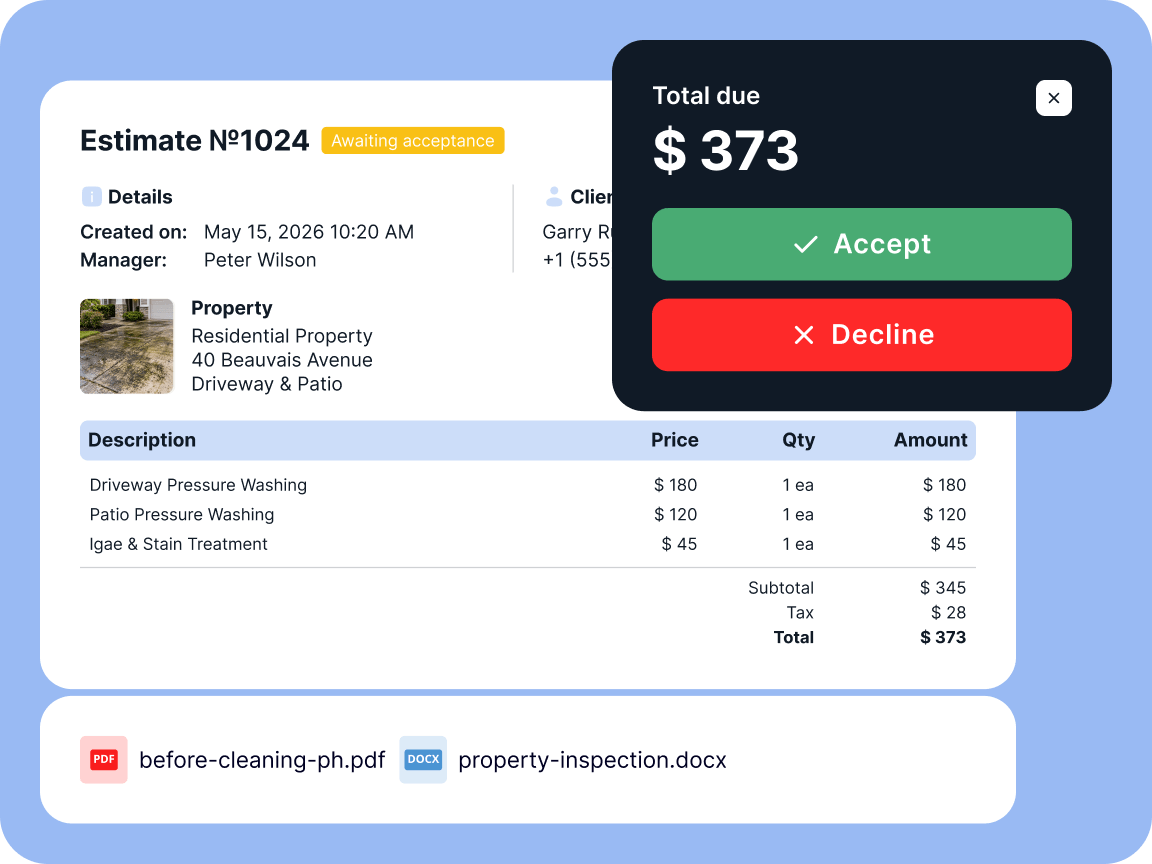Screen dimensions: 1152x864
Task: Click the Subtotal value $ 345
Action: coord(943,588)
